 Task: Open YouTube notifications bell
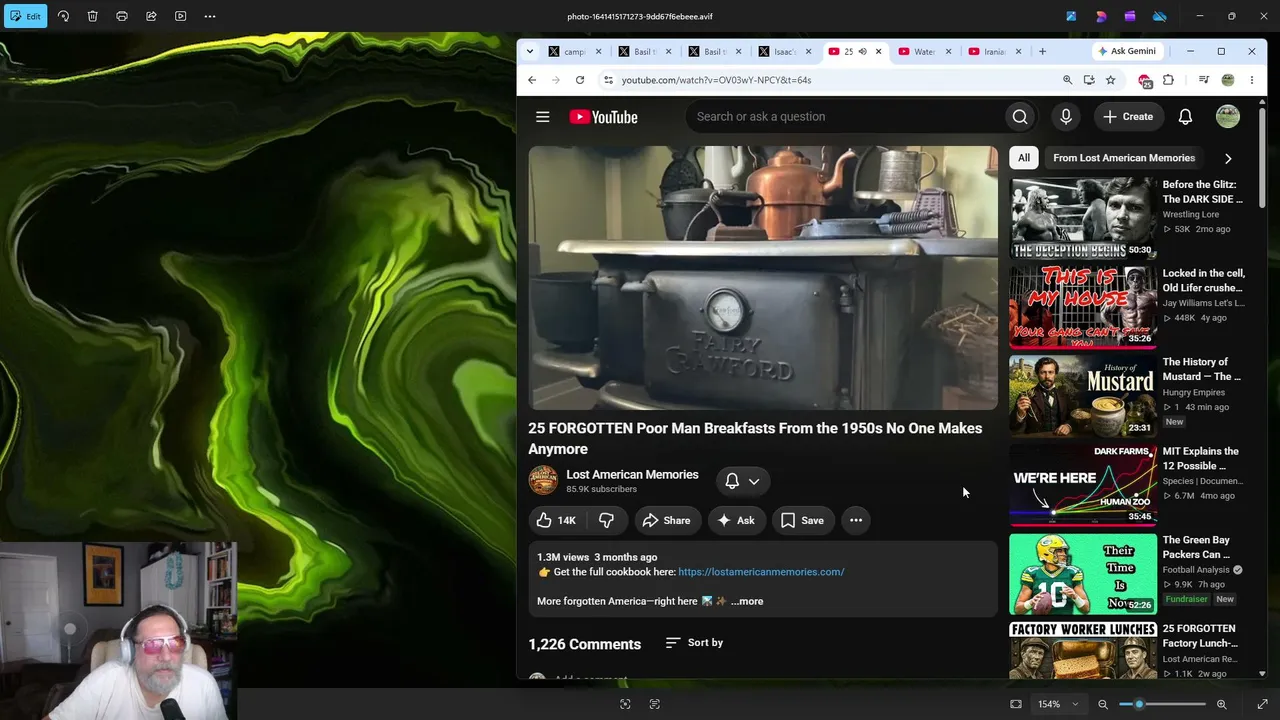(x=1185, y=117)
